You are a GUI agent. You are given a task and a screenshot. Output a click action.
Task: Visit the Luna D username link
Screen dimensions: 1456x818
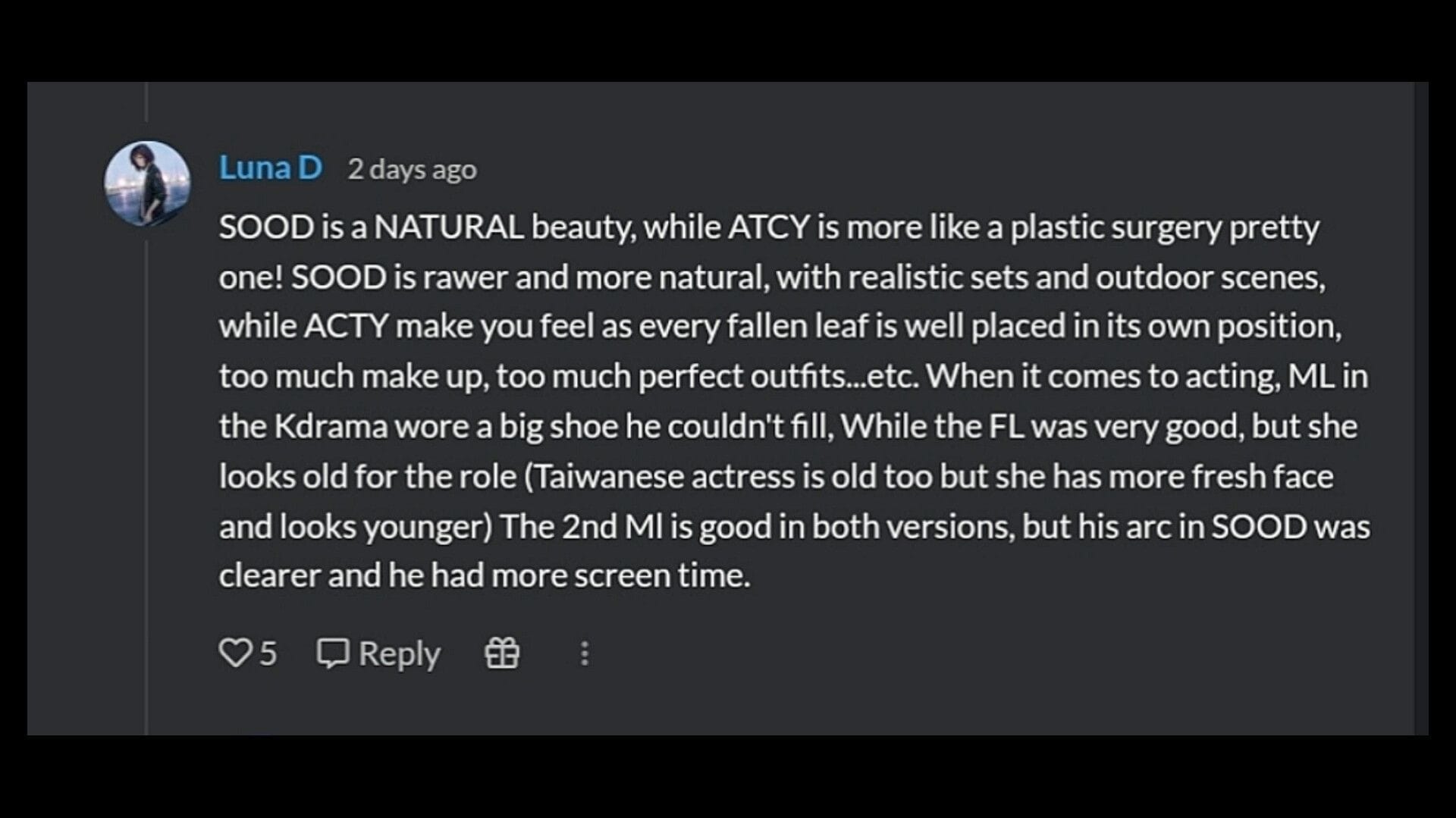pos(270,168)
